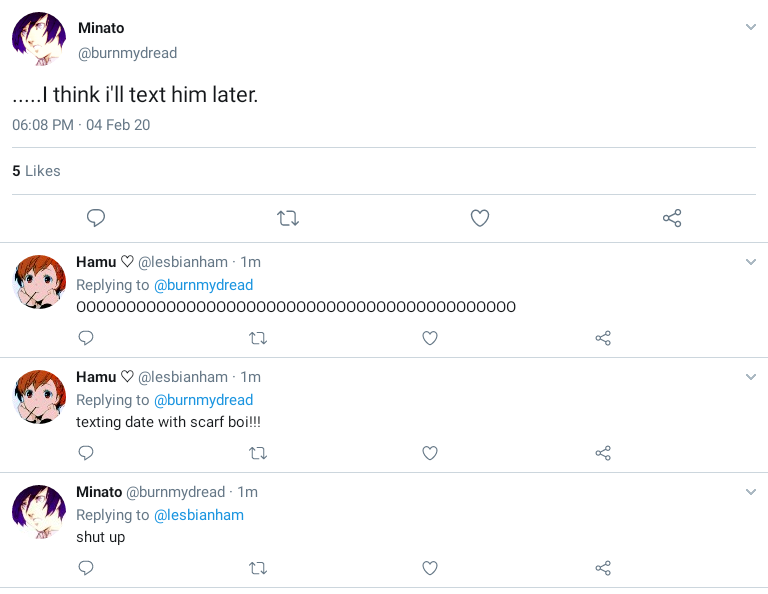768x594 pixels.
Task: Expand menu chevron on OOOOO reply
Action: 751,262
